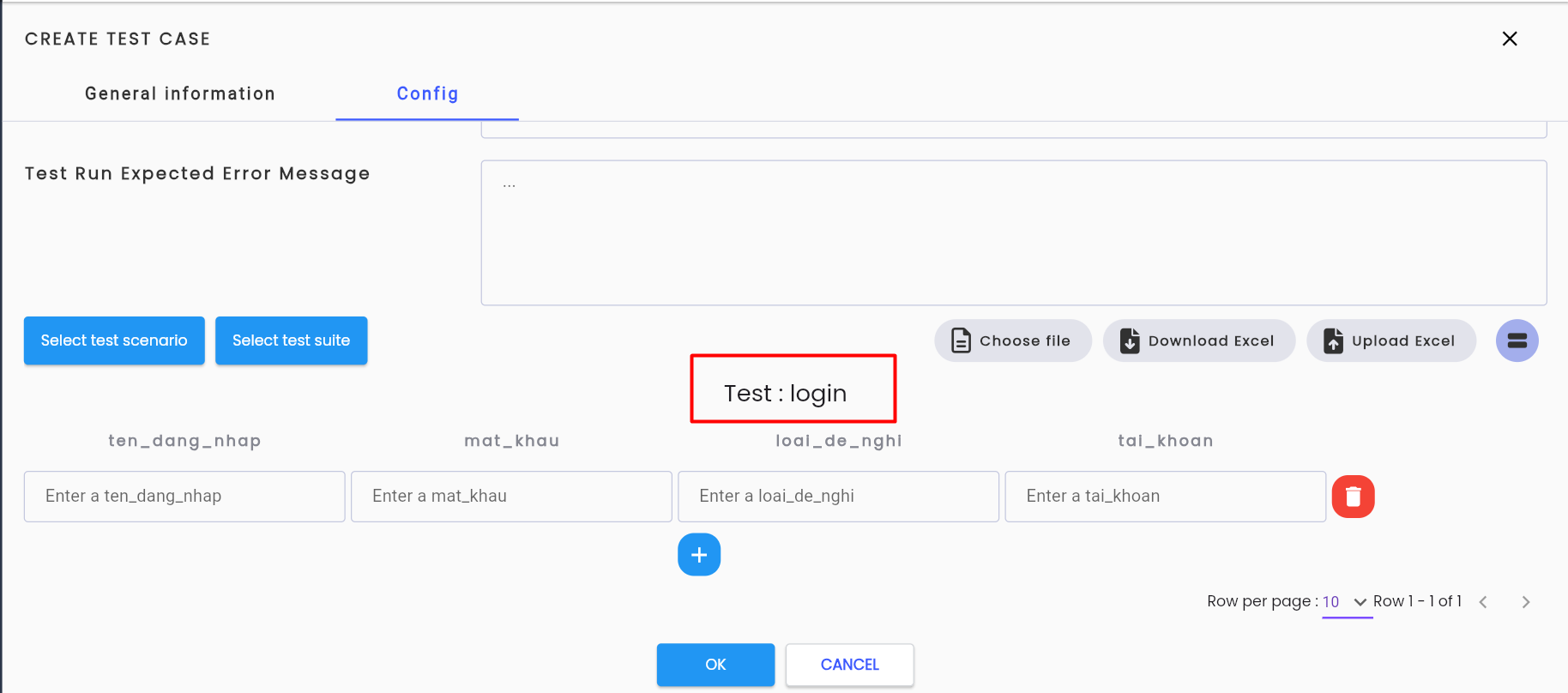This screenshot has height=693, width=1568.
Task: Click the Test : login heading
Action: coord(785,393)
